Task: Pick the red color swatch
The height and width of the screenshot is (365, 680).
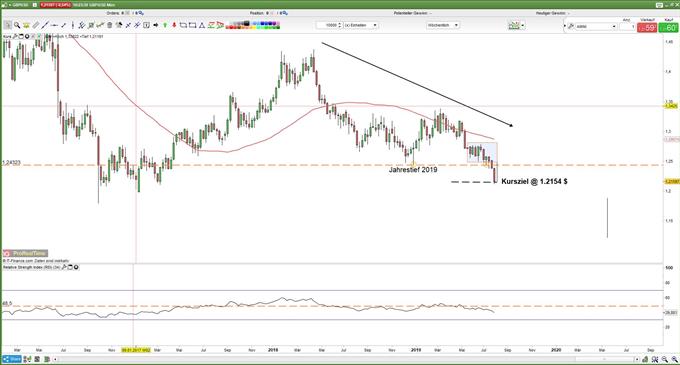Action: tap(231, 27)
